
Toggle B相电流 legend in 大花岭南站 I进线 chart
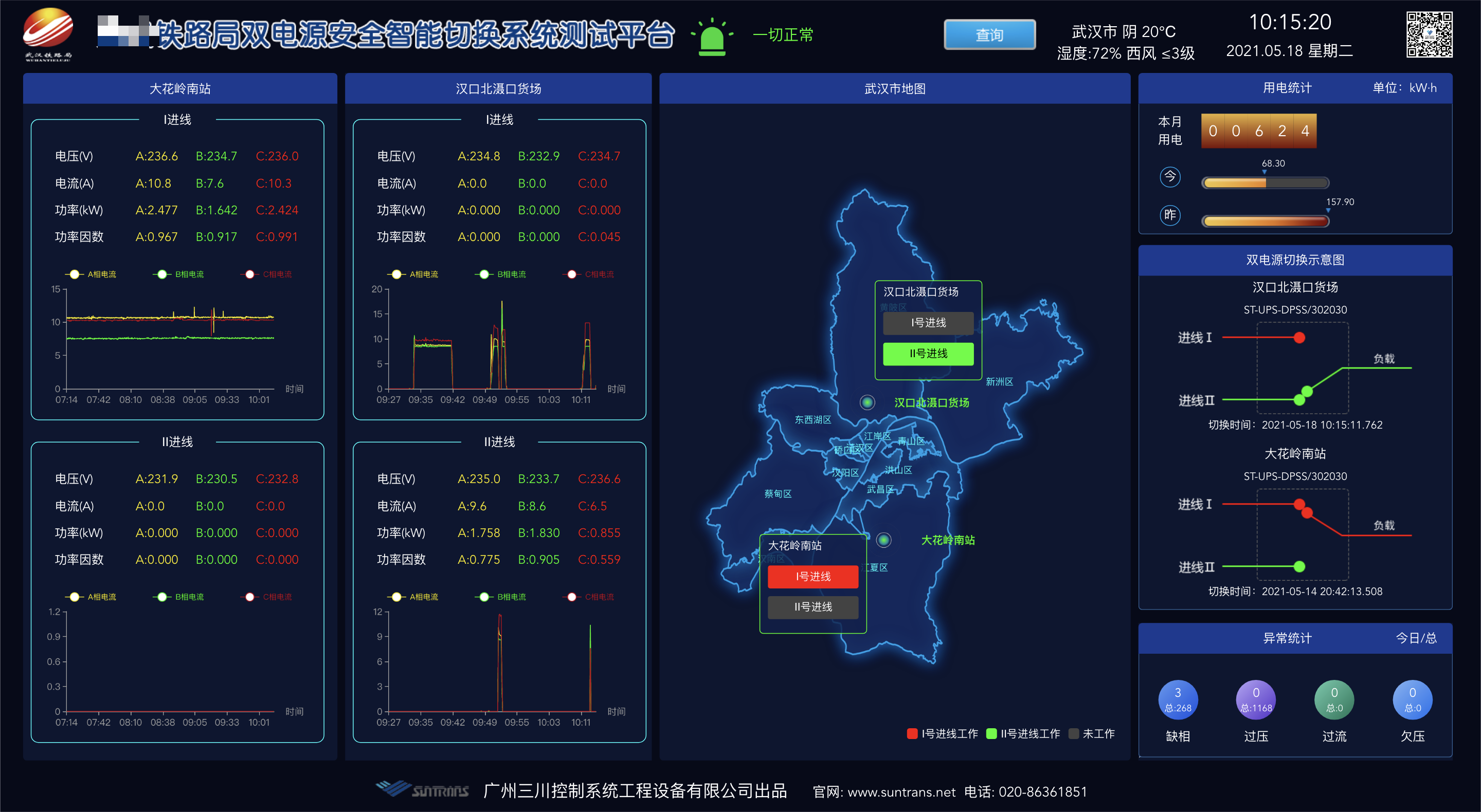pos(178,274)
